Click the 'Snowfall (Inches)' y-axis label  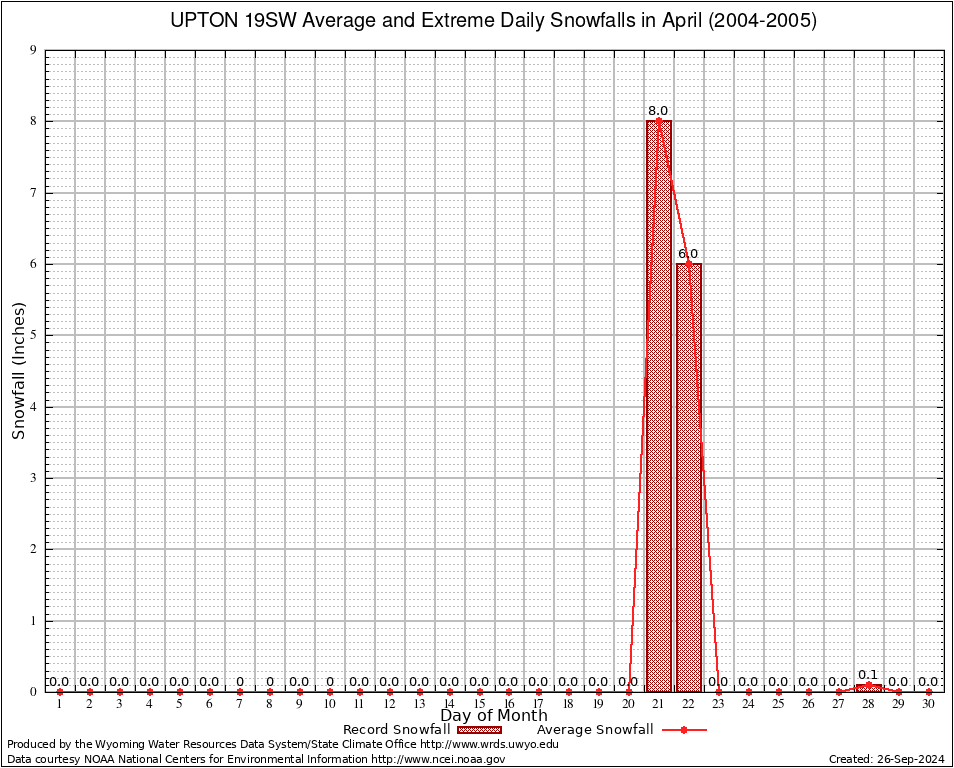18,370
